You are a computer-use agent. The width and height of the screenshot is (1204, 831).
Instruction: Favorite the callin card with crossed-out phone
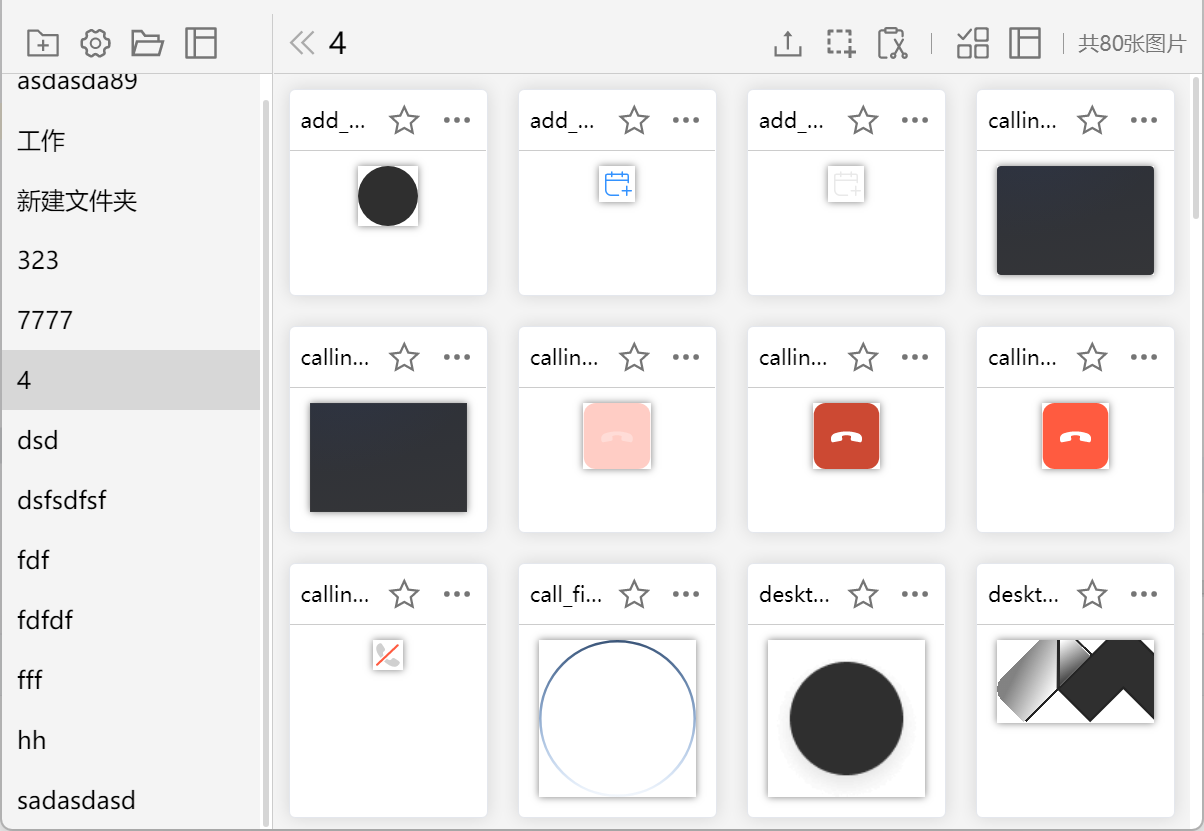[404, 594]
